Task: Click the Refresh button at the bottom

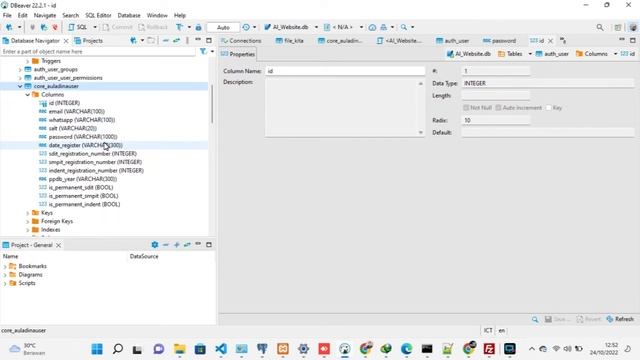Action: click(620, 319)
